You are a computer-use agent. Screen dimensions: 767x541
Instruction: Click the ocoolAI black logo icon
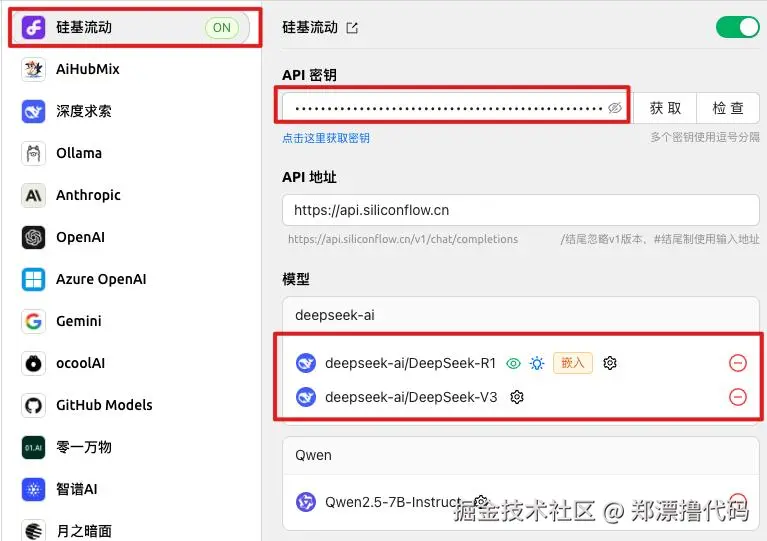pos(33,363)
